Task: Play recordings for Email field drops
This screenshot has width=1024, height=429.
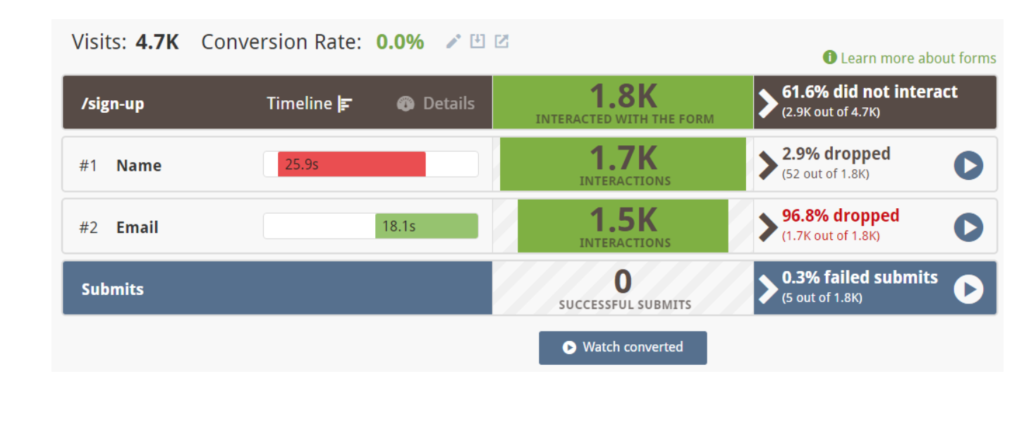Action: 968,227
